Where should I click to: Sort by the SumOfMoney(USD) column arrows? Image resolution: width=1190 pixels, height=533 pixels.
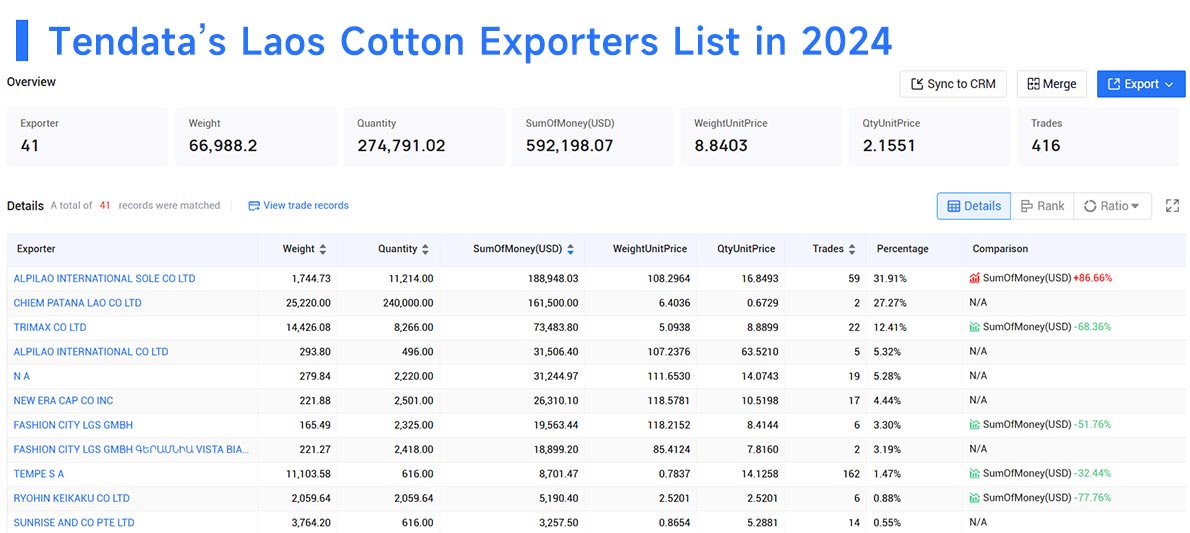tap(570, 249)
